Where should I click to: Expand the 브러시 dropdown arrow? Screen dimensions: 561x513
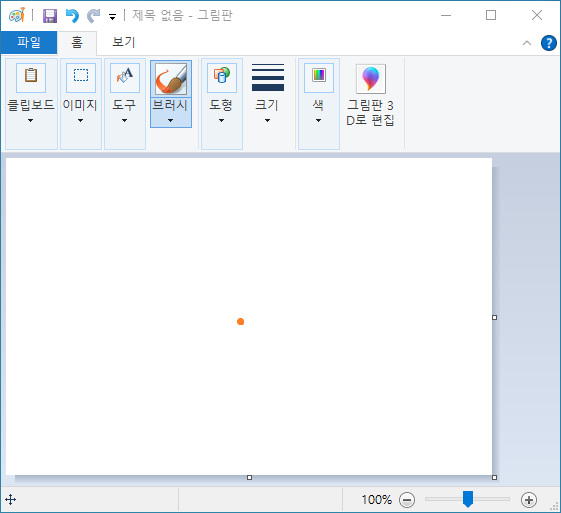point(171,121)
